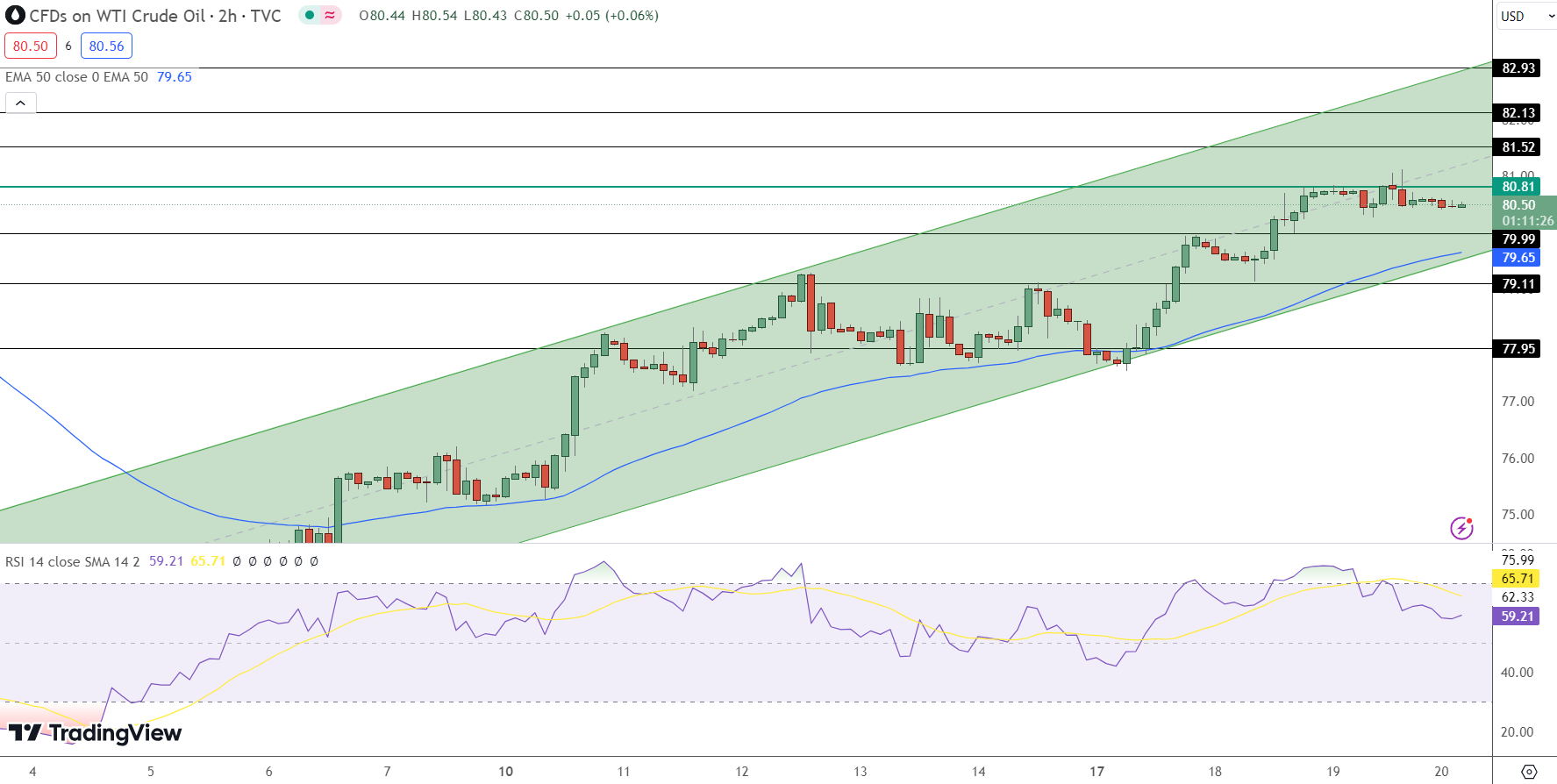Select the EMA 50 close indicator legend
Image resolution: width=1557 pixels, height=784 pixels.
click(x=76, y=77)
